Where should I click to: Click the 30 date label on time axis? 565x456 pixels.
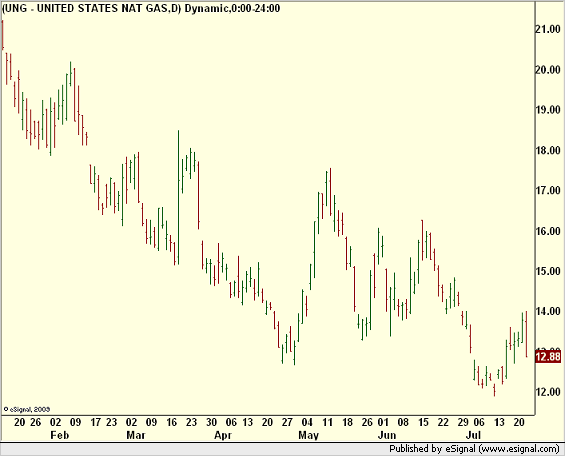tap(212, 422)
